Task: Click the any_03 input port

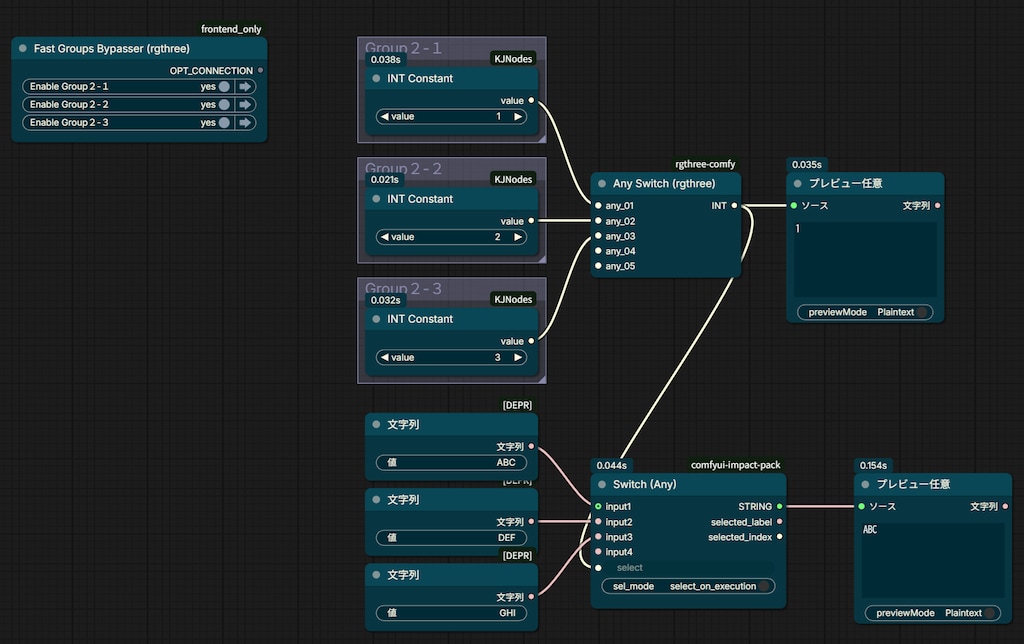Action: (598, 236)
